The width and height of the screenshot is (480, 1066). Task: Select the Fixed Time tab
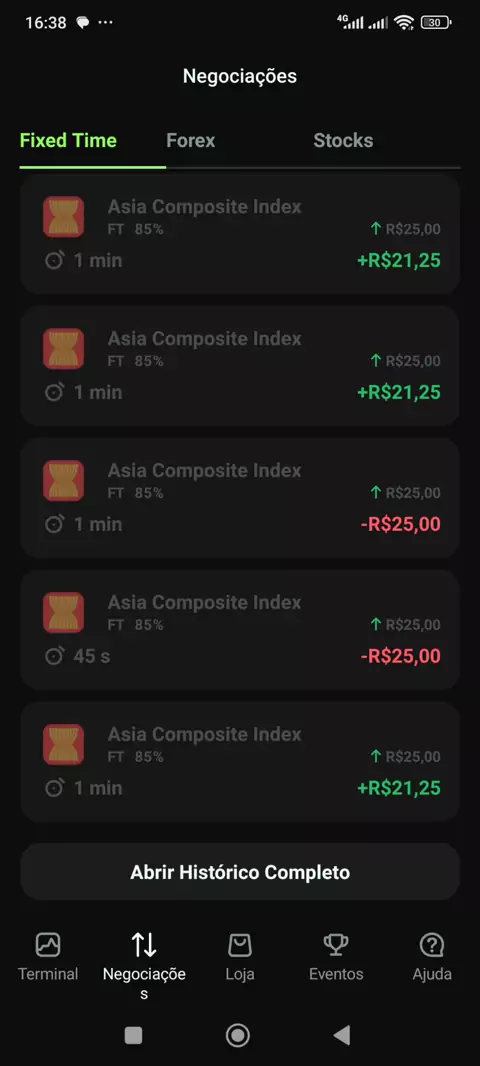point(68,141)
